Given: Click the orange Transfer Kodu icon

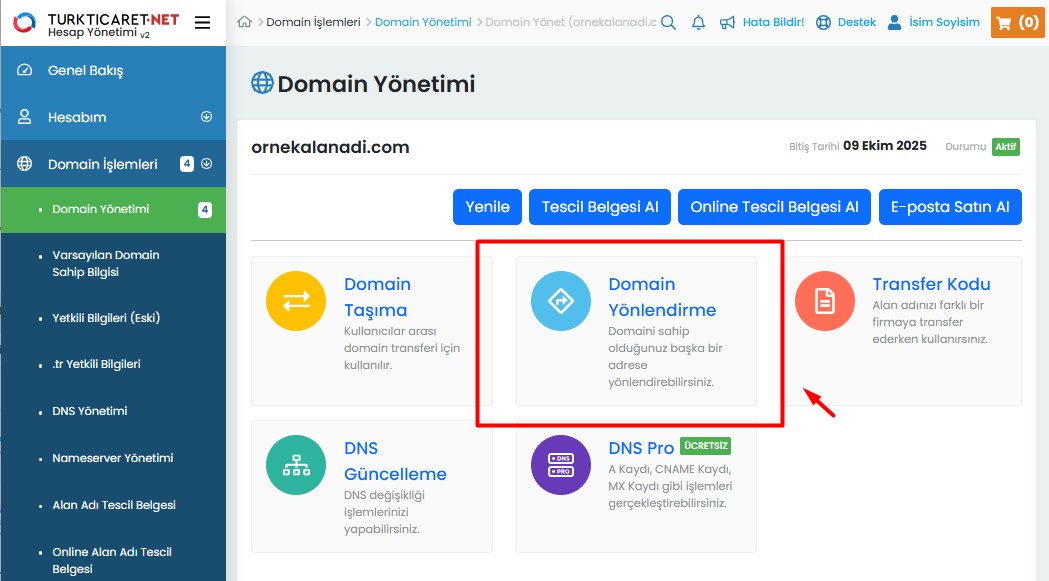Looking at the screenshot, I should pyautogui.click(x=824, y=301).
